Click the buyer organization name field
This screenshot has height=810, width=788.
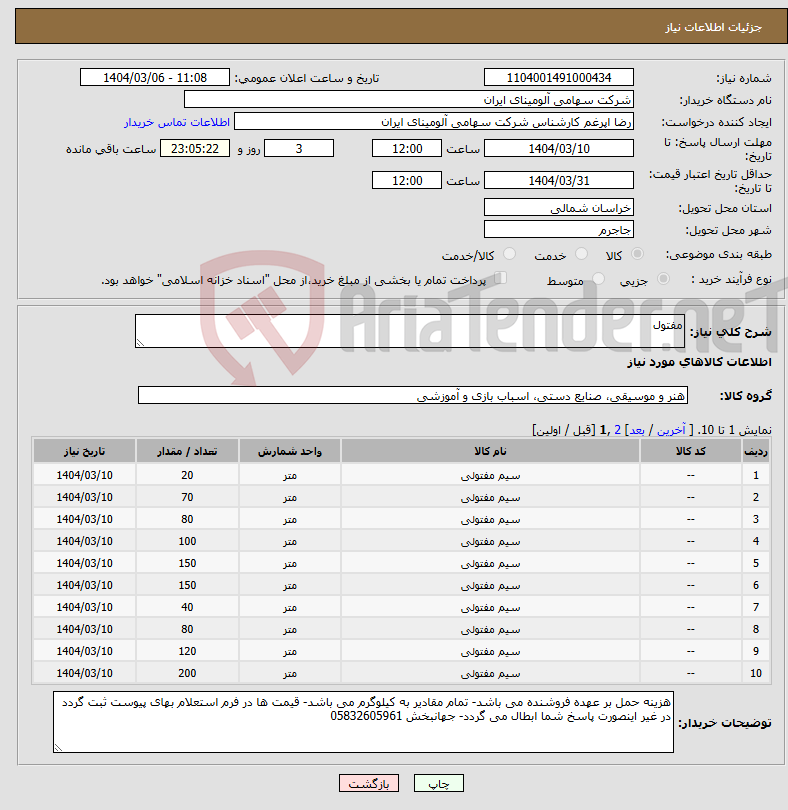point(409,100)
